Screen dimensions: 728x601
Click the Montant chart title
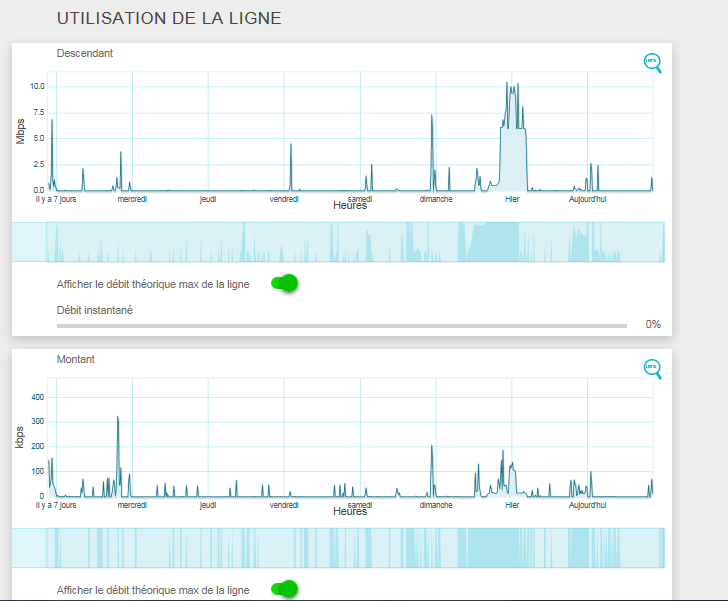[x=76, y=359]
